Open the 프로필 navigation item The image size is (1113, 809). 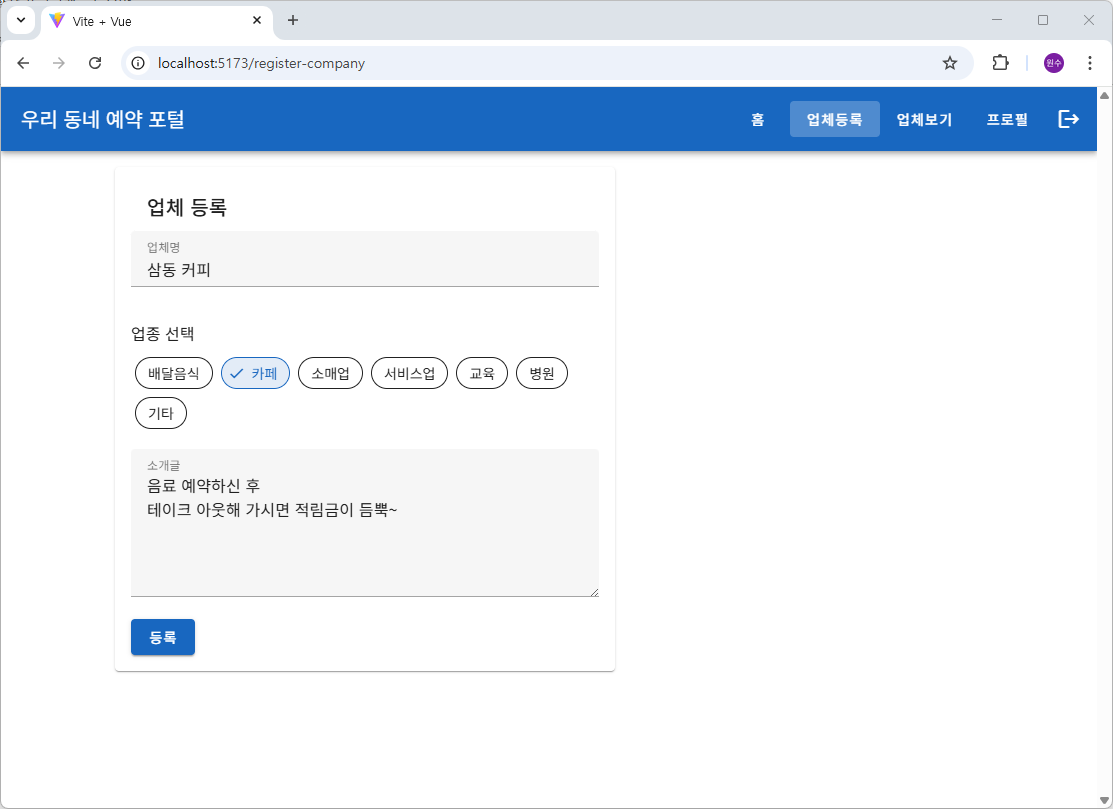click(1007, 119)
